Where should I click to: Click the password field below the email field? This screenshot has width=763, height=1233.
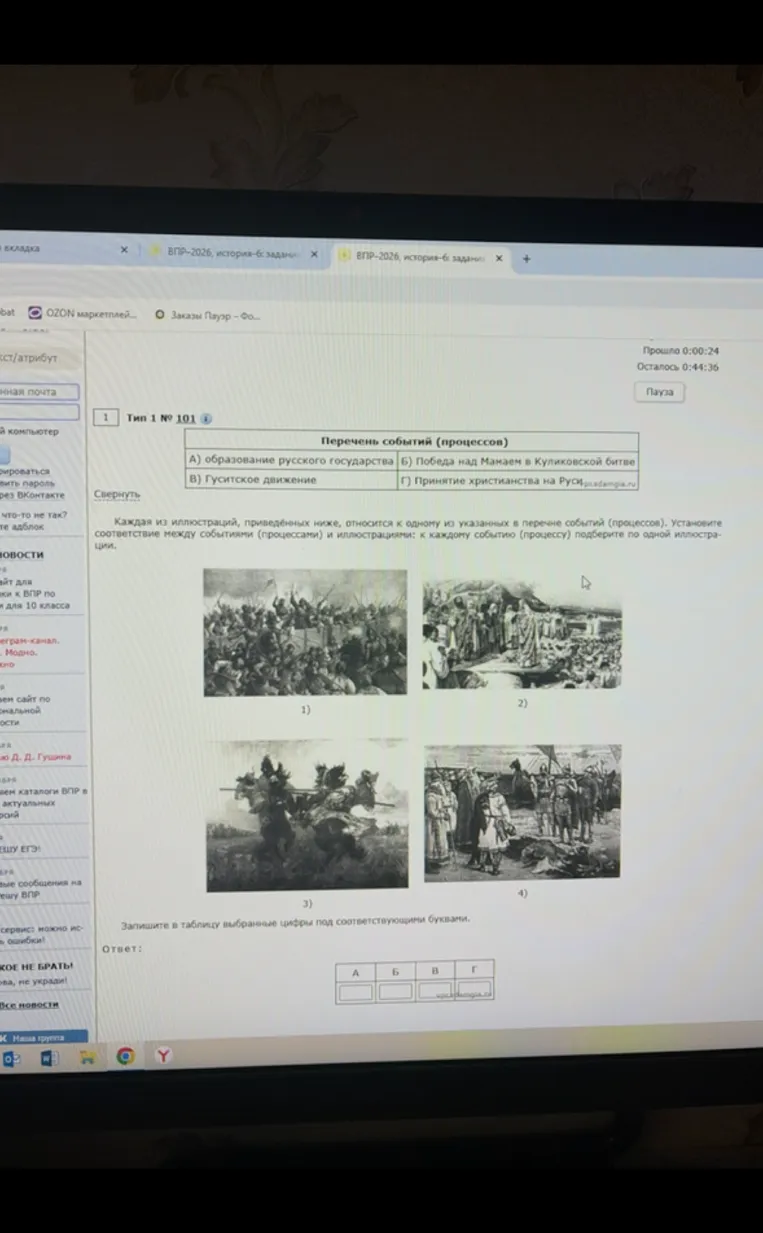[40, 412]
